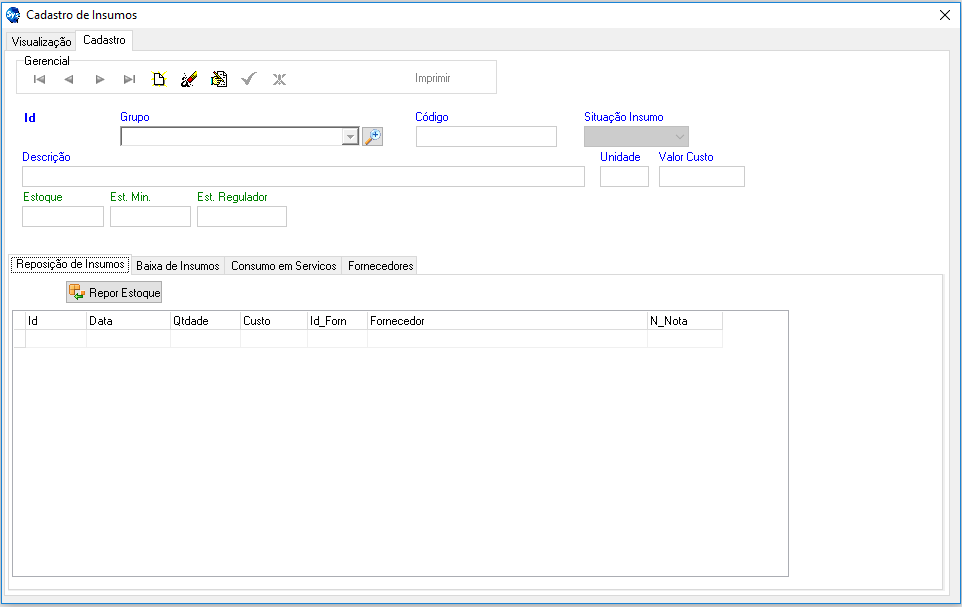Click the Imprimir button
Screen dimensions: 962x607
tap(432, 78)
